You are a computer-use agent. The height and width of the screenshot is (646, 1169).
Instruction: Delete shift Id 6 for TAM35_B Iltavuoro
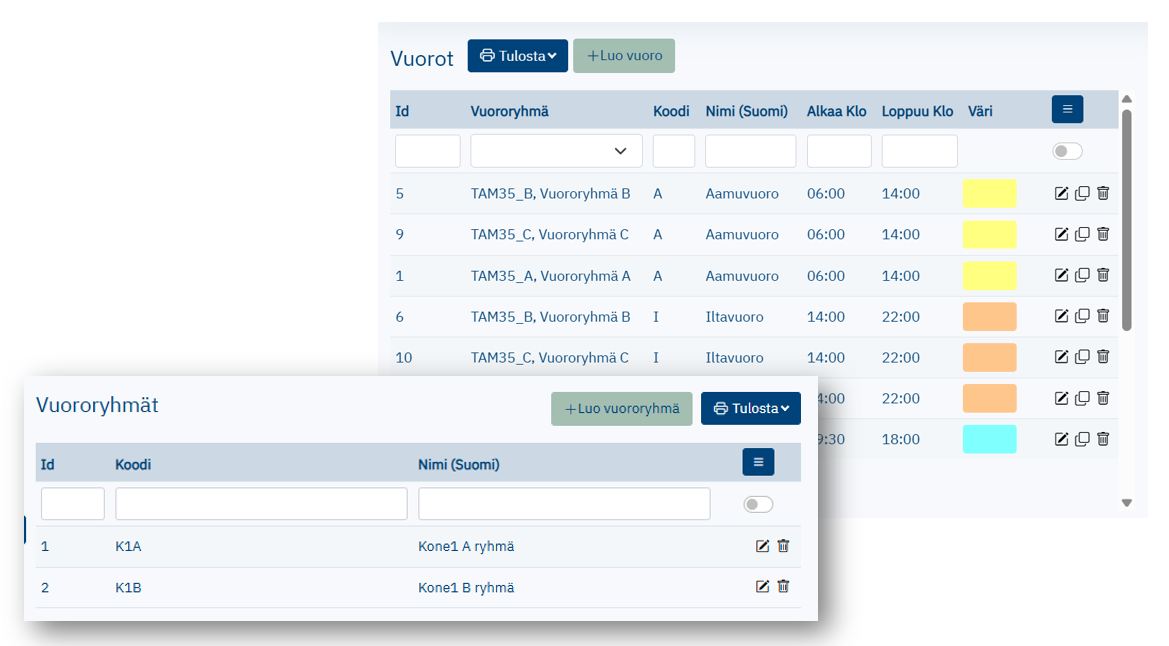click(1103, 316)
